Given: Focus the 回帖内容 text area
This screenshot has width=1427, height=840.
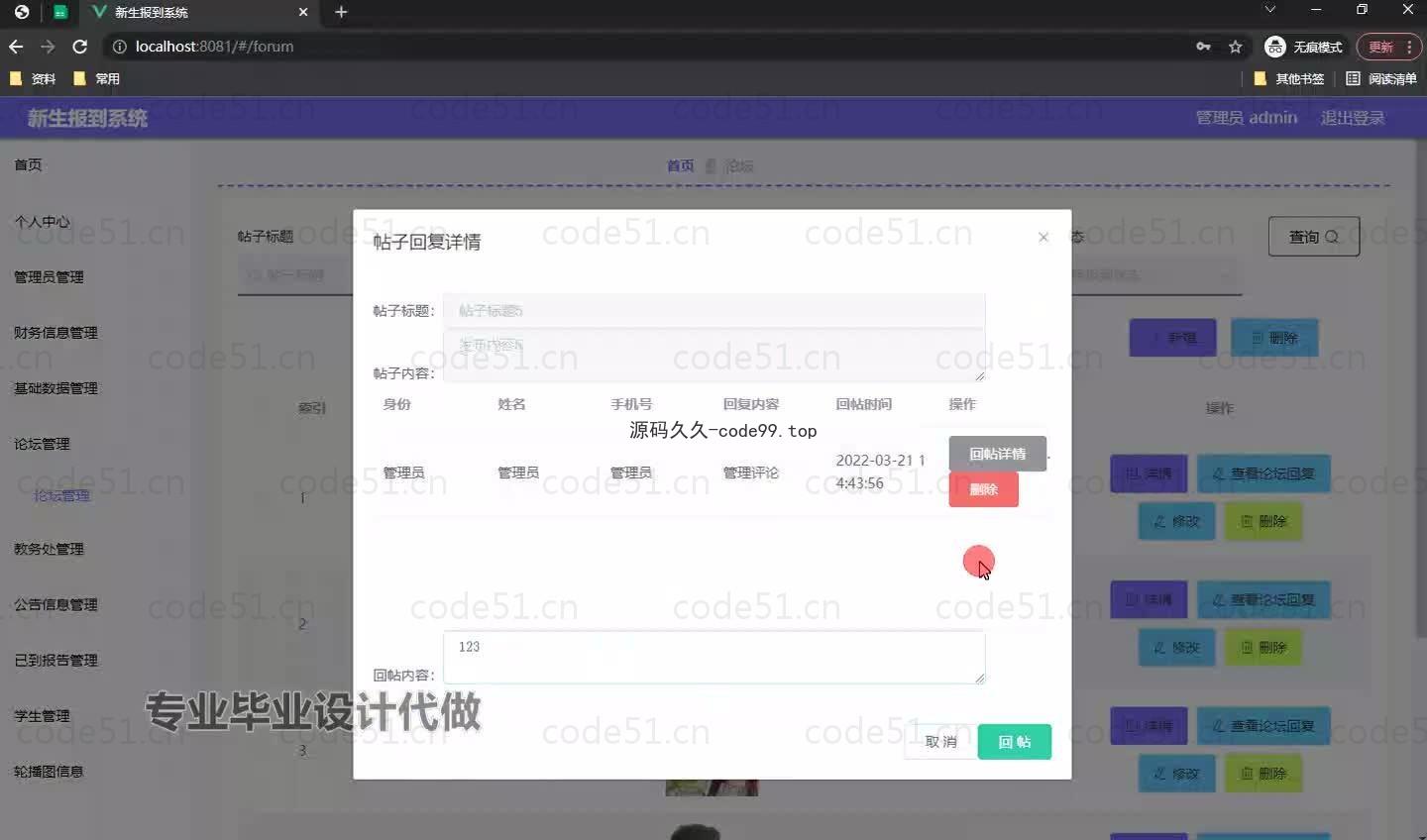Looking at the screenshot, I should coord(713,657).
